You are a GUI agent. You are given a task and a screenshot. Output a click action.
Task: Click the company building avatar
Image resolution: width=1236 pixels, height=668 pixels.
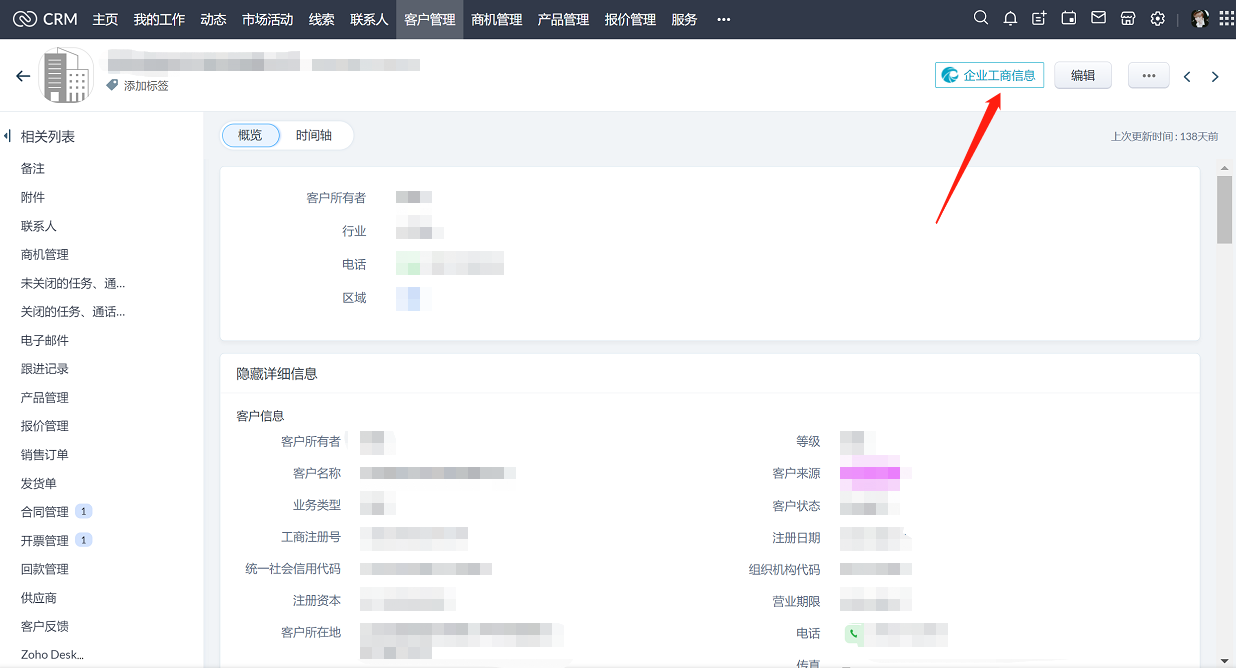click(66, 75)
